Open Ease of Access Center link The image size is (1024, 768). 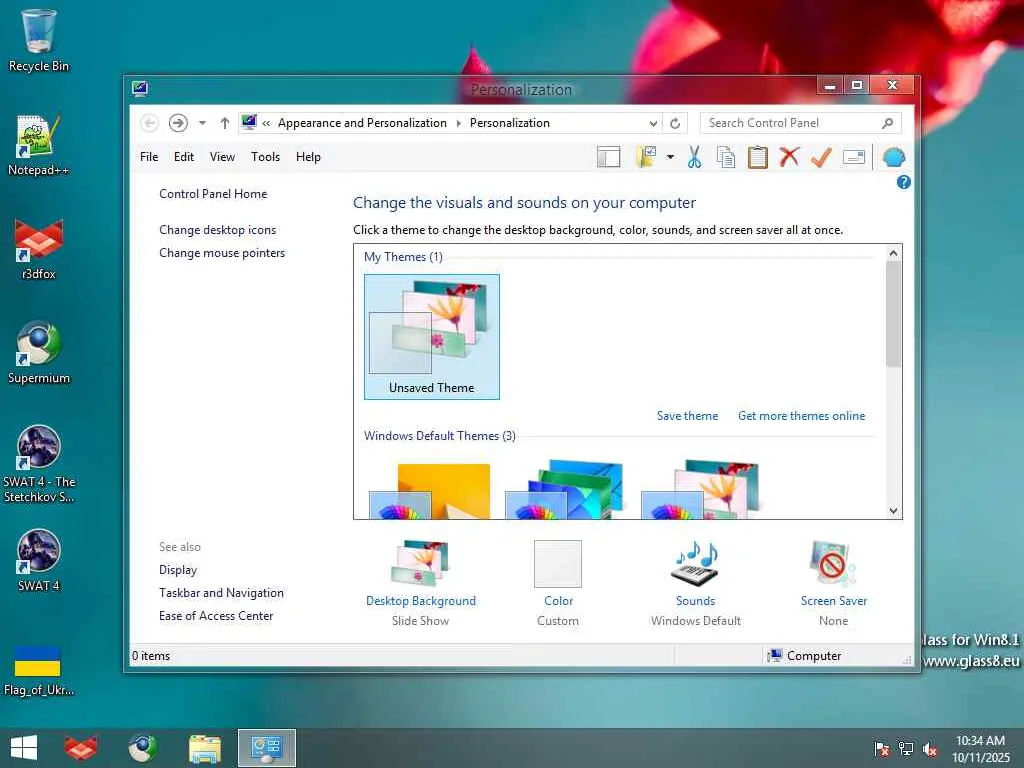(x=216, y=616)
